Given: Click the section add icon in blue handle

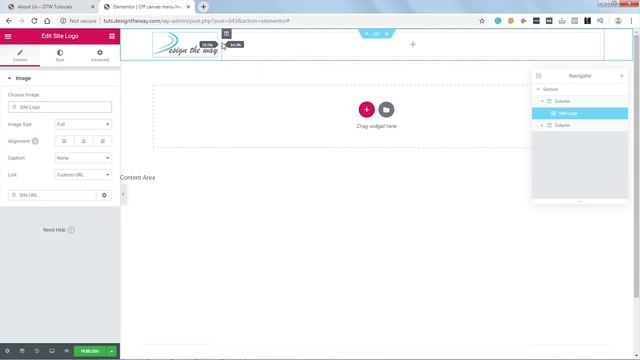Looking at the screenshot, I should [x=367, y=33].
